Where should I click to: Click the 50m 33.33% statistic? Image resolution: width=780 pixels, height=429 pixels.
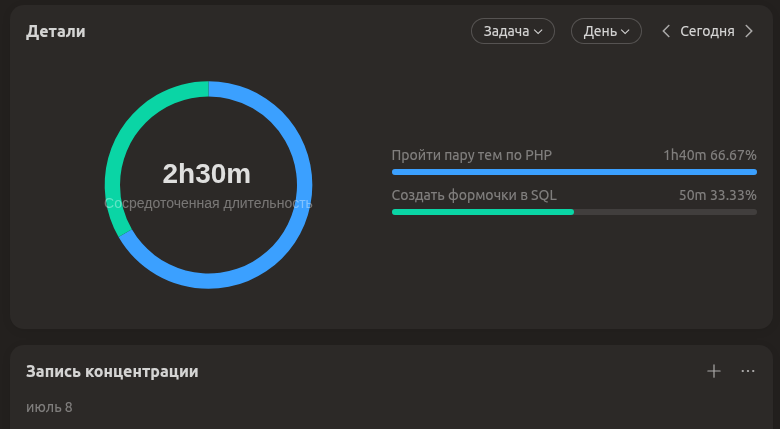[718, 195]
